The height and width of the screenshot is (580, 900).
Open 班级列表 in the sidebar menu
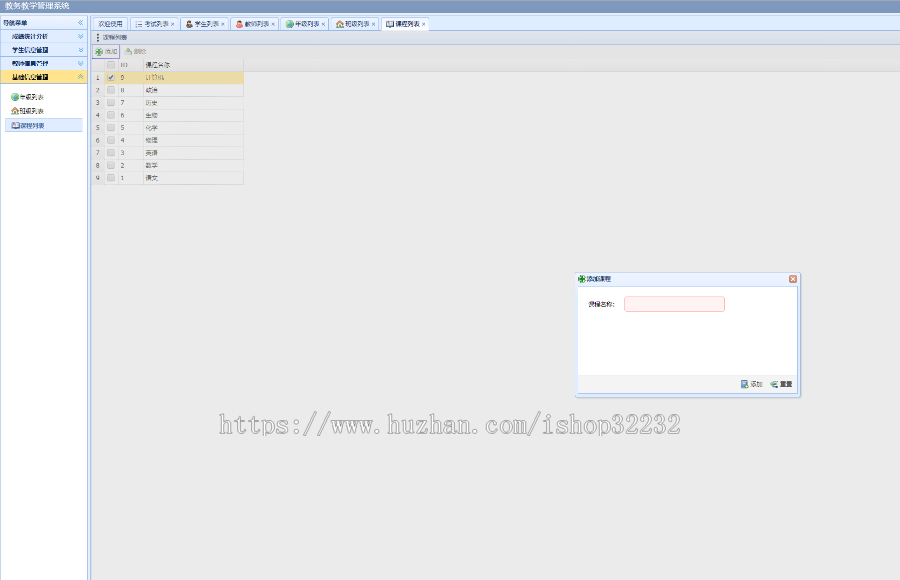click(27, 111)
